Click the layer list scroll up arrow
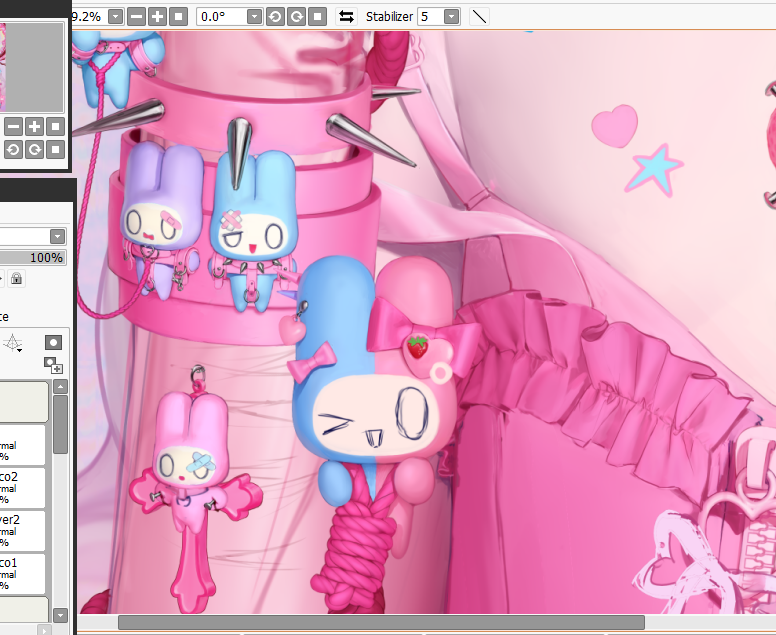Viewport: 776px width, 635px height. [60, 387]
